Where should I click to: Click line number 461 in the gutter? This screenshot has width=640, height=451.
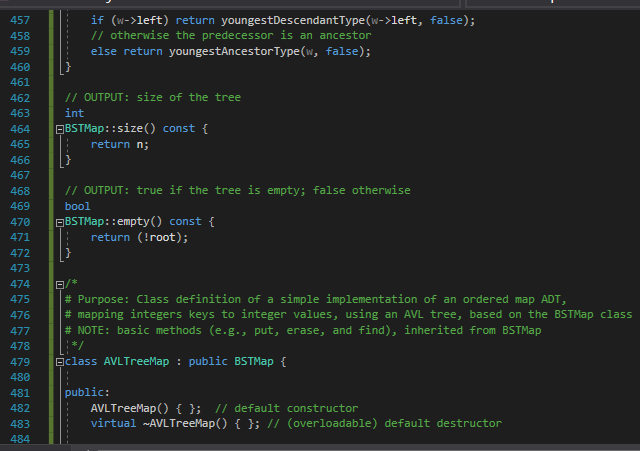tap(20, 82)
